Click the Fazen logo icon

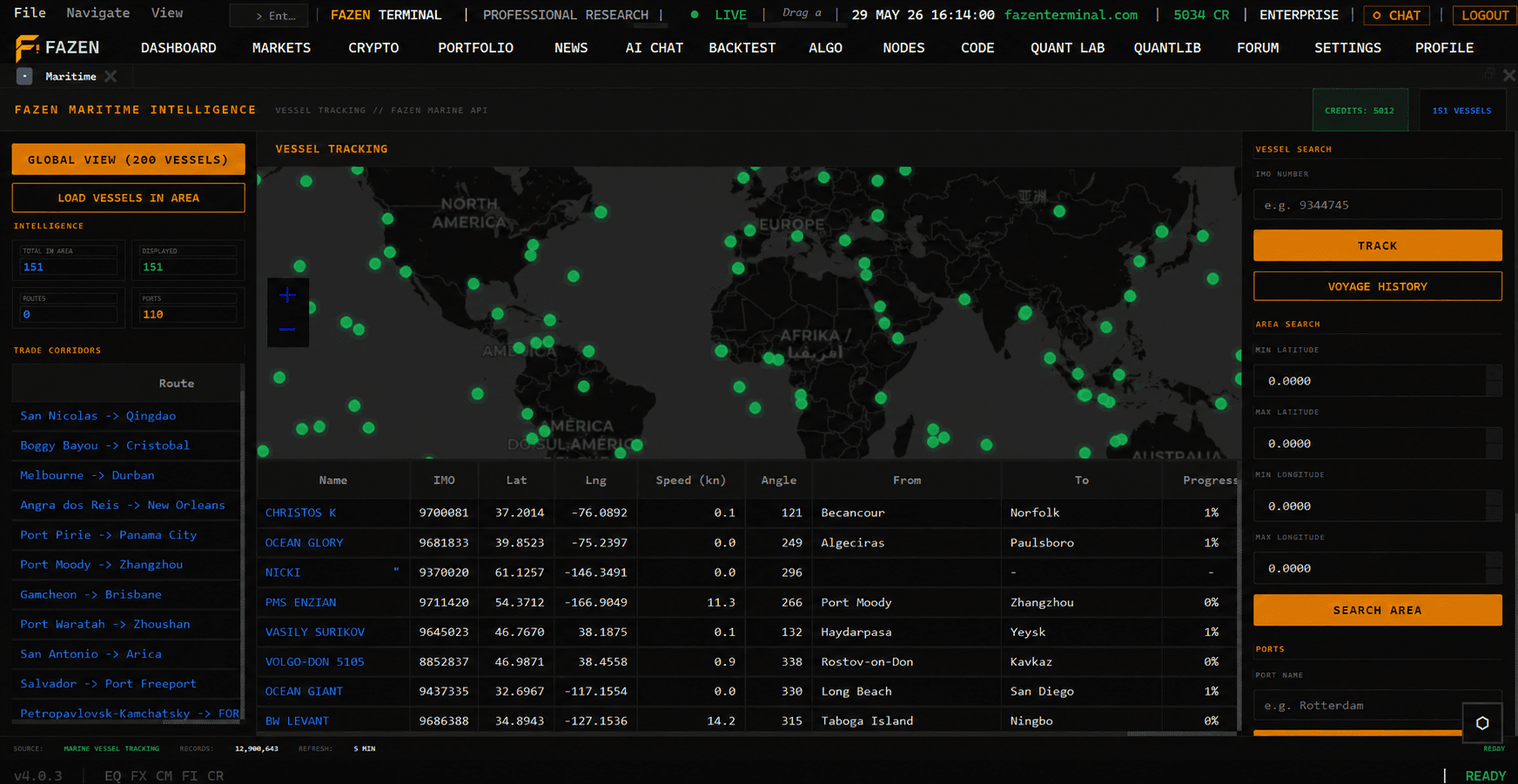coord(27,48)
